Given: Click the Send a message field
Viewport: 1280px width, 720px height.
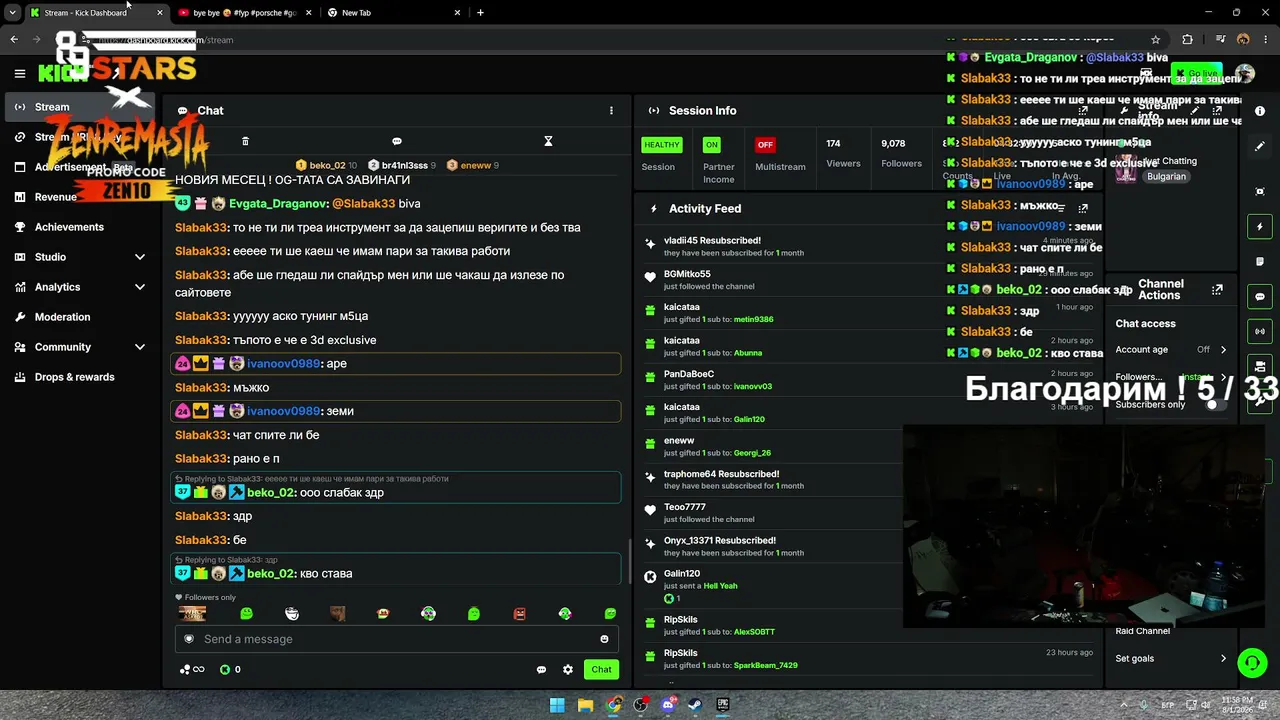Looking at the screenshot, I should click(x=396, y=639).
